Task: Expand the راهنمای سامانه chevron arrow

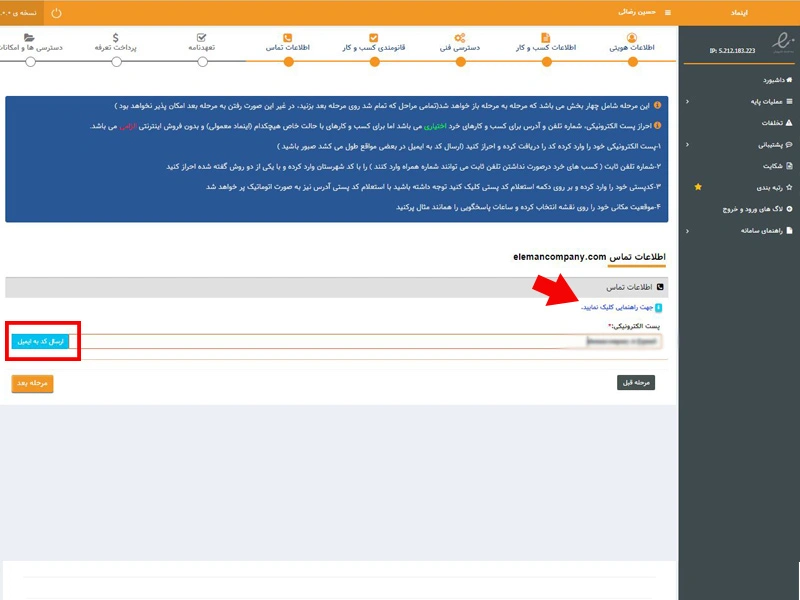Action: [x=687, y=231]
